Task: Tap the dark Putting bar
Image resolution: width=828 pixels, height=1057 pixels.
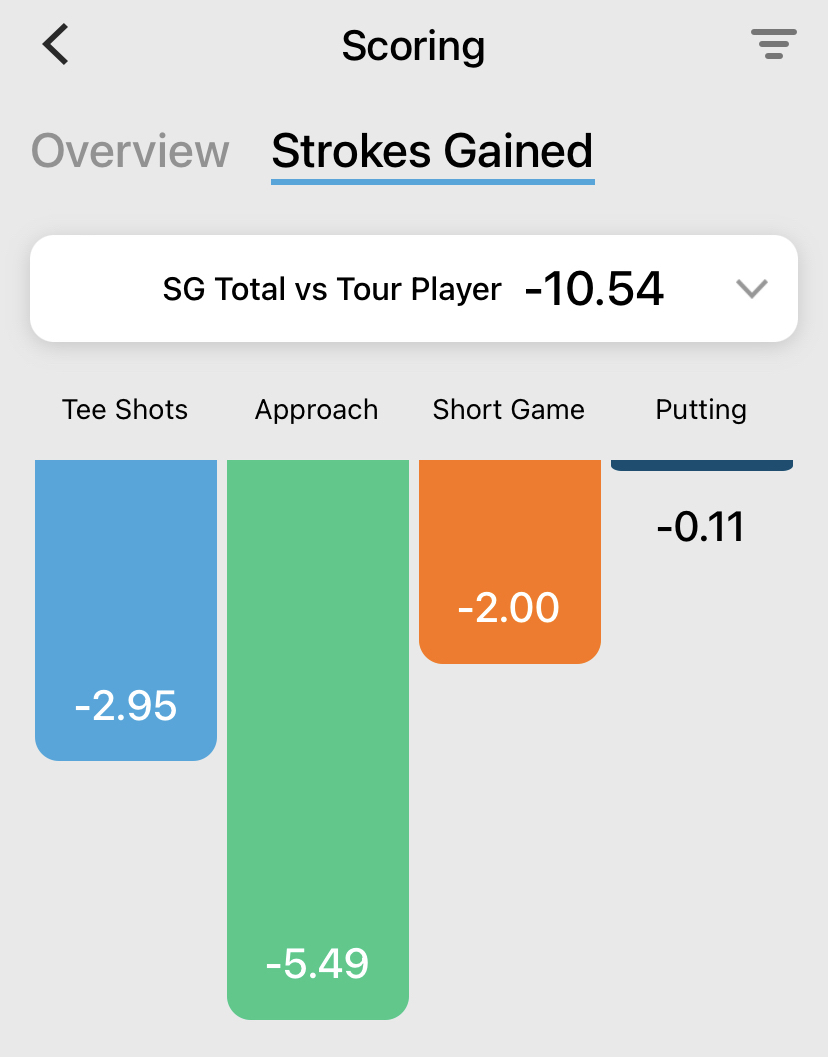Action: click(701, 464)
